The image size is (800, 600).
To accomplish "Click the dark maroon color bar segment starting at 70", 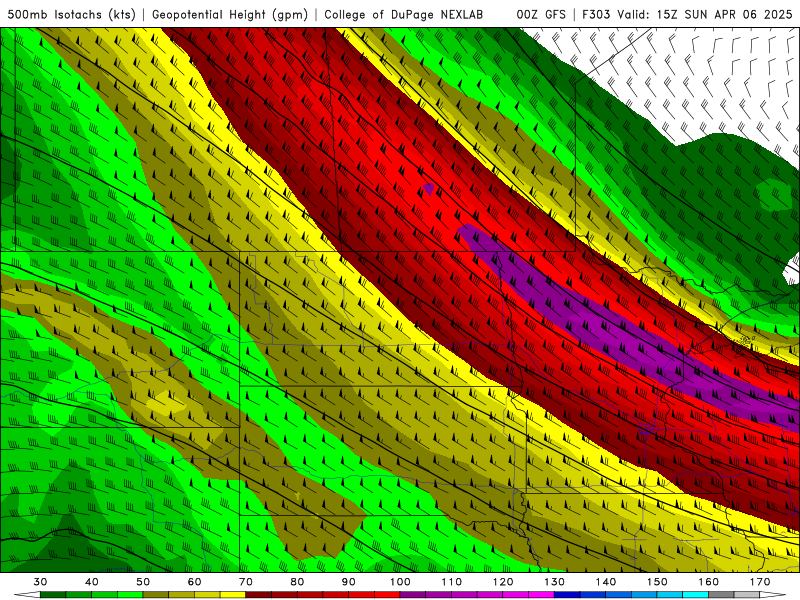I will coord(259,595).
